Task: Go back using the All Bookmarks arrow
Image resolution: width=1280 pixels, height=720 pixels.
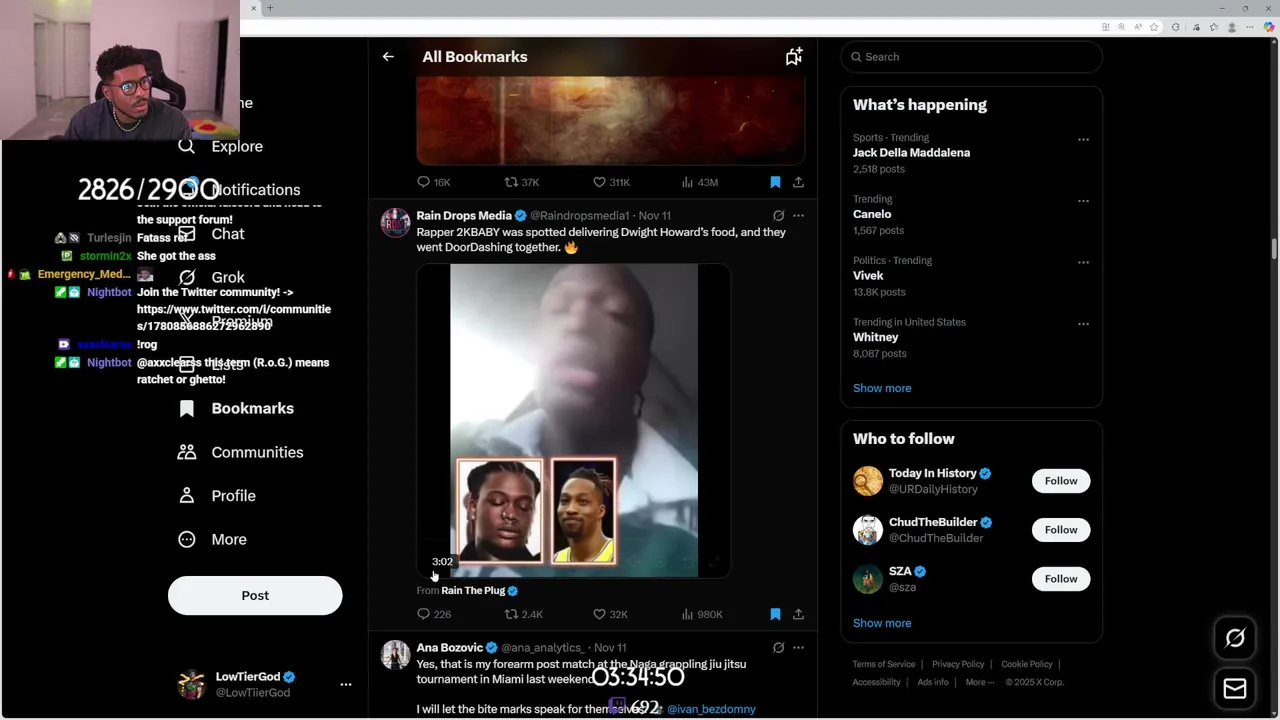Action: [x=388, y=57]
